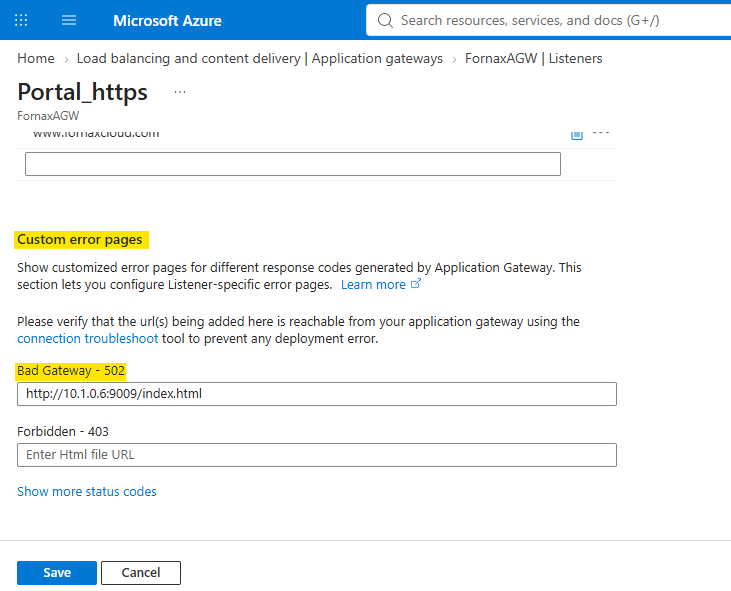Image resolution: width=731 pixels, height=591 pixels.
Task: Expand Show more status codes
Action: 87,491
